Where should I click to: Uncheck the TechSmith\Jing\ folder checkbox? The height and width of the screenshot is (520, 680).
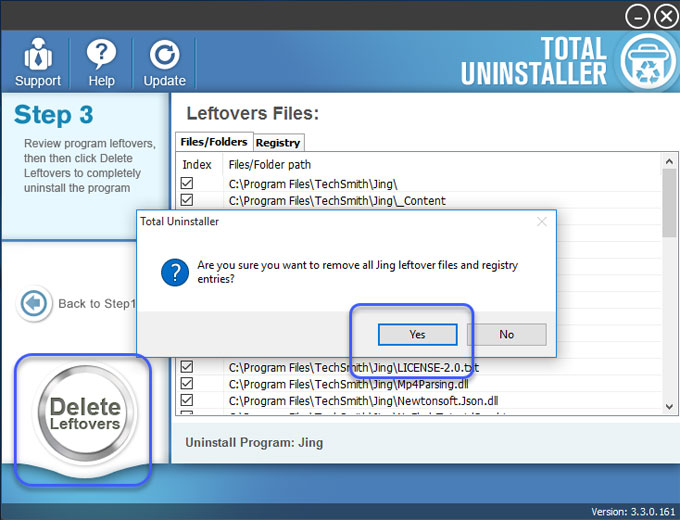187,184
